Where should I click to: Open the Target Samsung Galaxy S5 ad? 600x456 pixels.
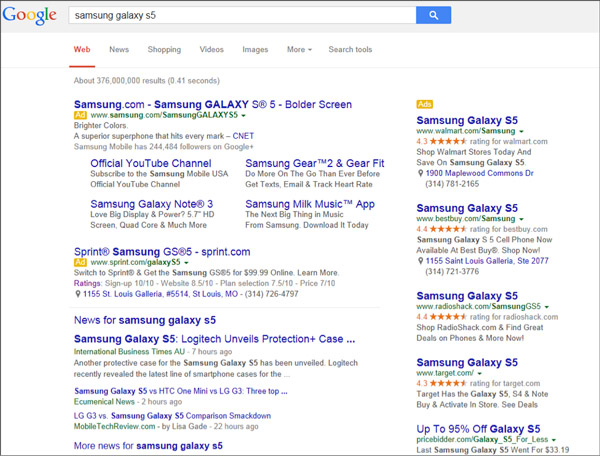pyautogui.click(x=467, y=363)
